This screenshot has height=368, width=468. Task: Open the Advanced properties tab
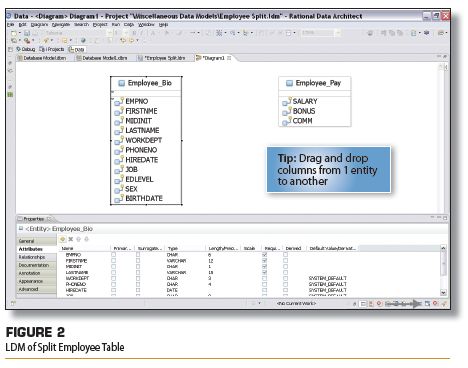[37, 289]
